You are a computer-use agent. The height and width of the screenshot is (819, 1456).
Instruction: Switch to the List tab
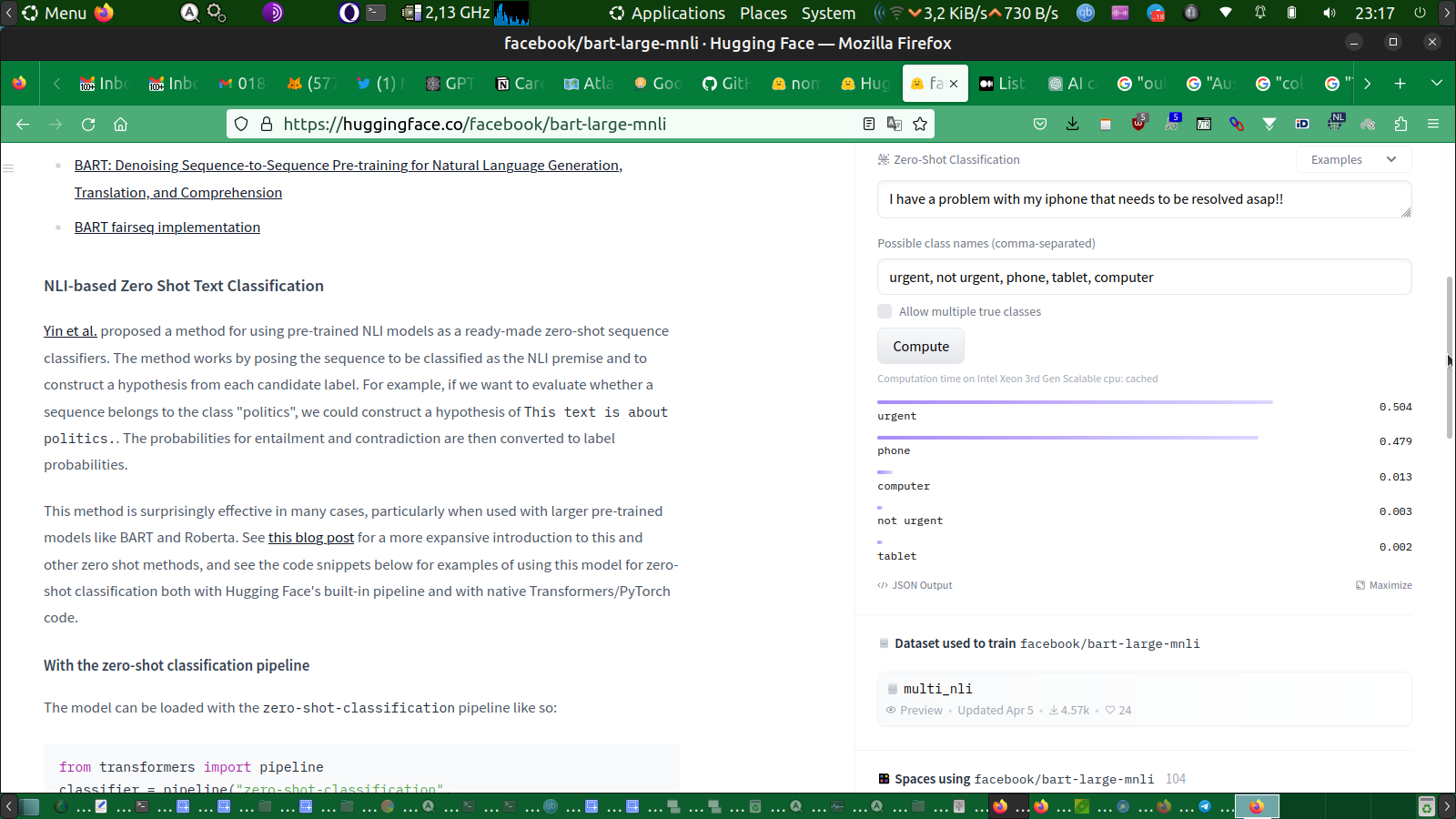(x=1003, y=83)
